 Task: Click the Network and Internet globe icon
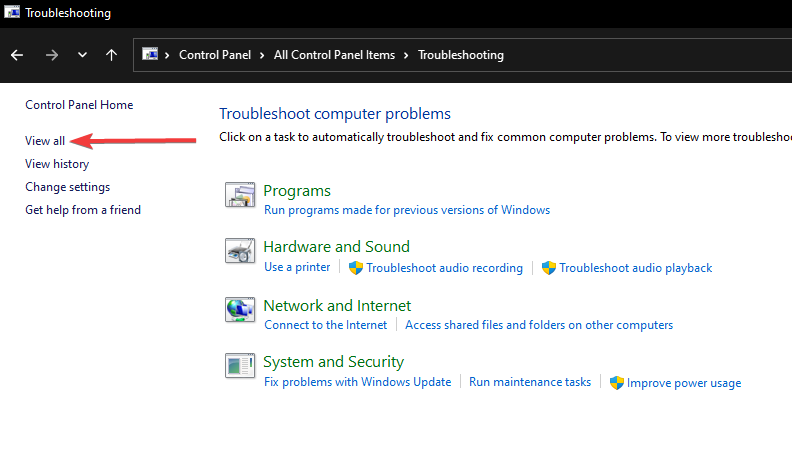coord(240,310)
